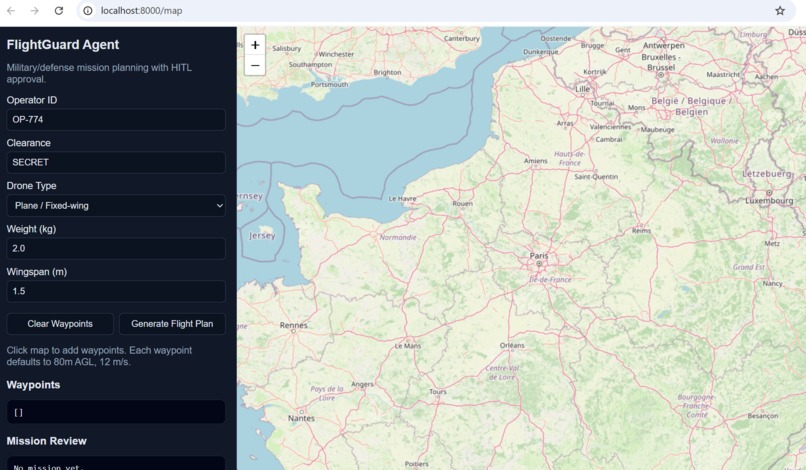The width and height of the screenshot is (806, 470).
Task: Click Le Mans on the map
Action: 408,346
